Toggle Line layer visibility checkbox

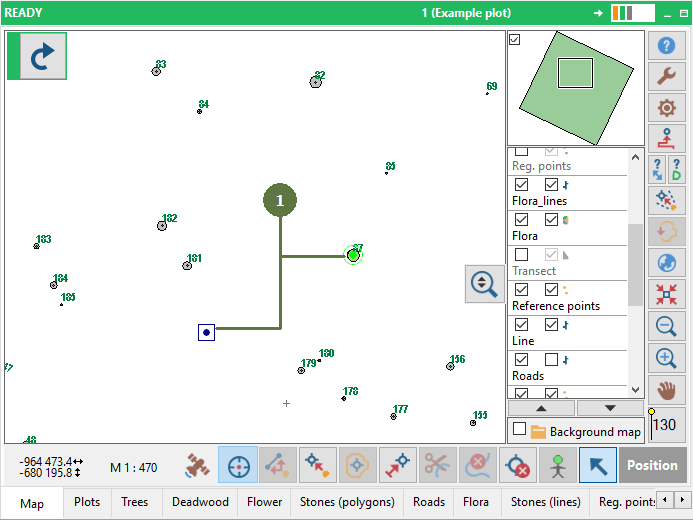[x=522, y=324]
